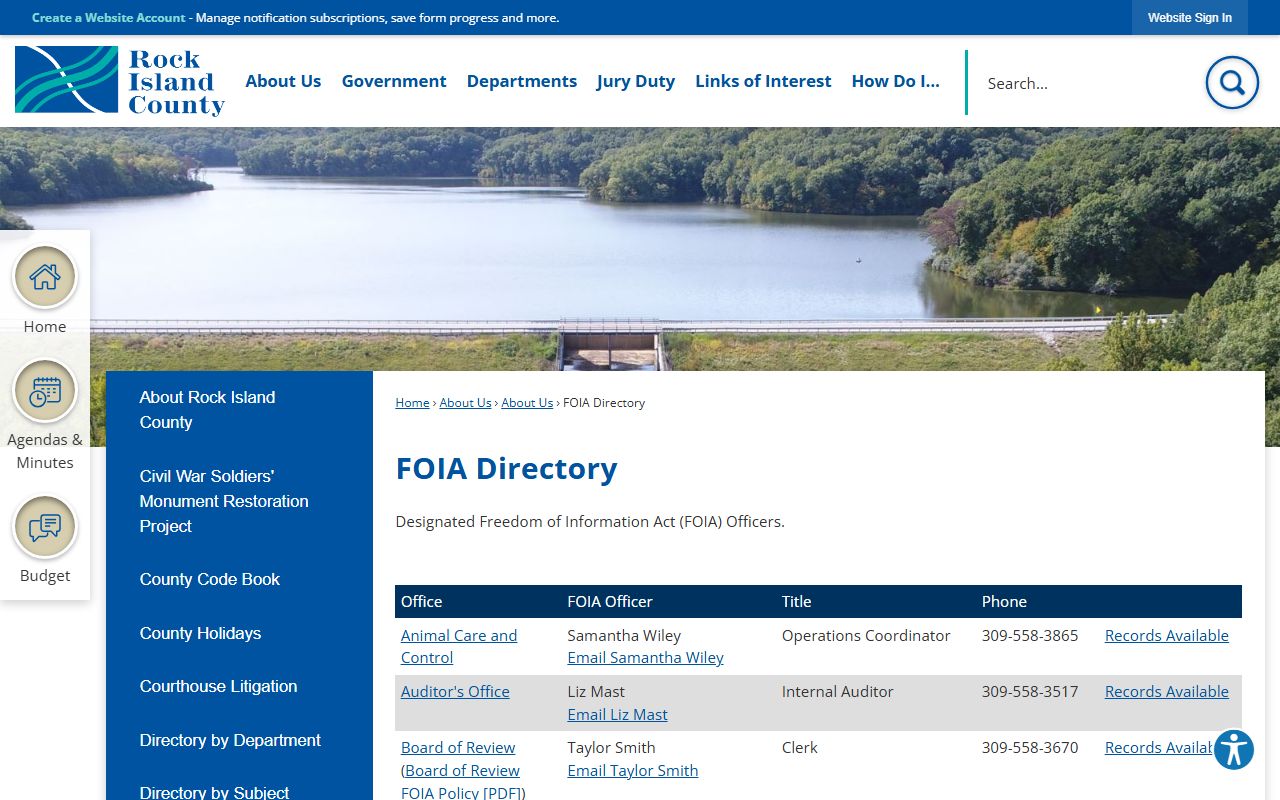Open the Board of Review link
This screenshot has width=1280, height=800.
(458, 747)
